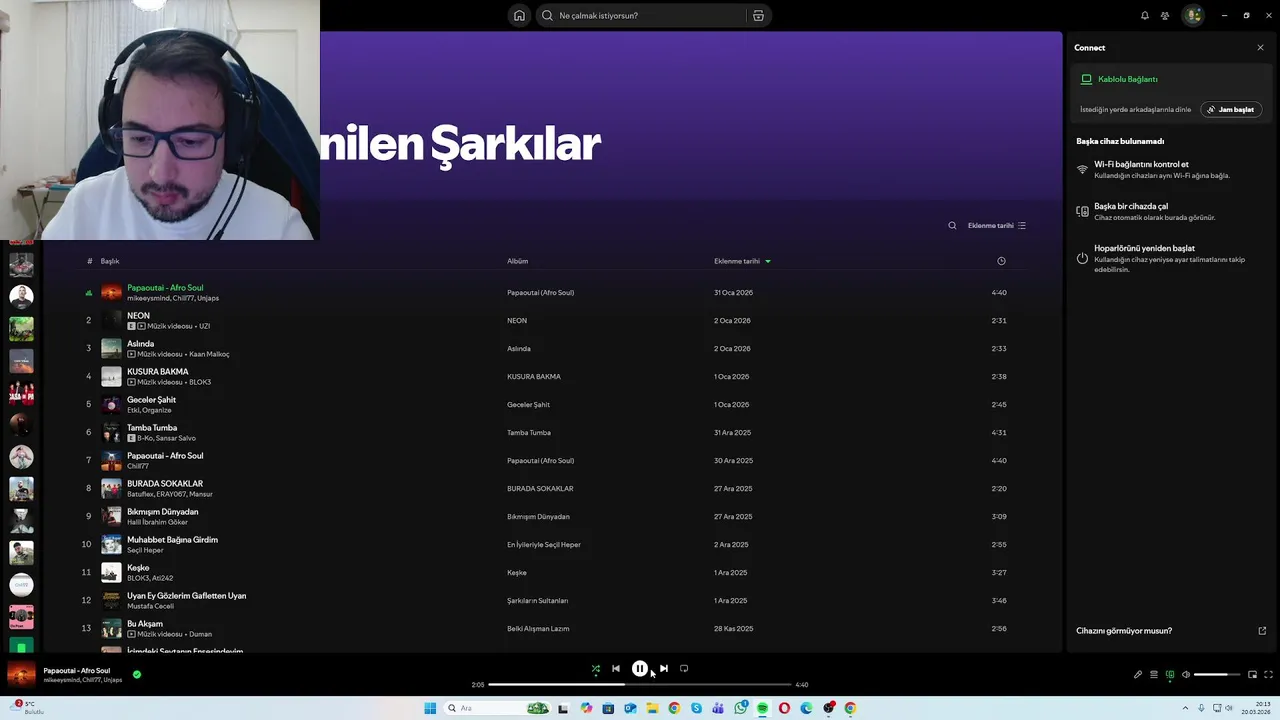Image resolution: width=1280 pixels, height=720 pixels.
Task: Toggle liked checkmark for now playing
Action: 137,675
